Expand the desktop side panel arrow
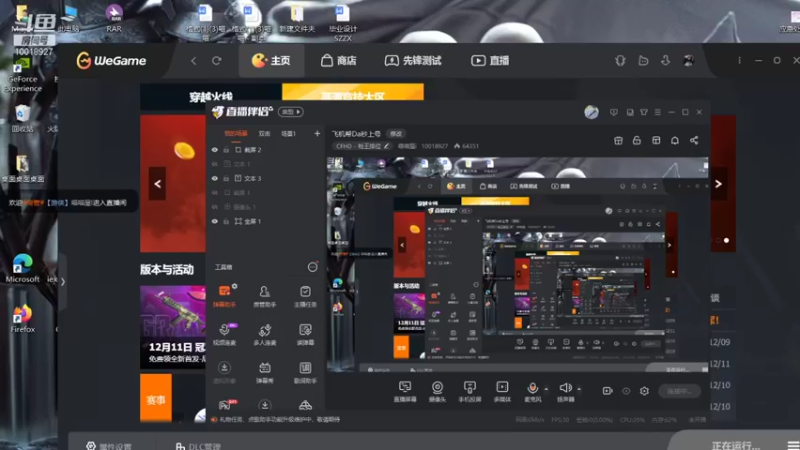 click(63, 282)
